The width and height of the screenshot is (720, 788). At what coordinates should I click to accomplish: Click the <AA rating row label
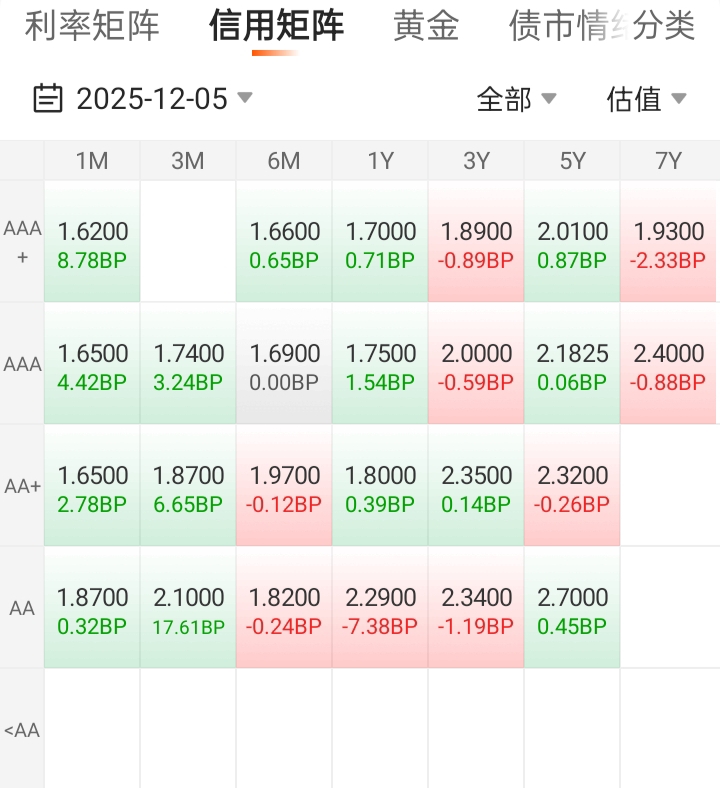pyautogui.click(x=22, y=730)
